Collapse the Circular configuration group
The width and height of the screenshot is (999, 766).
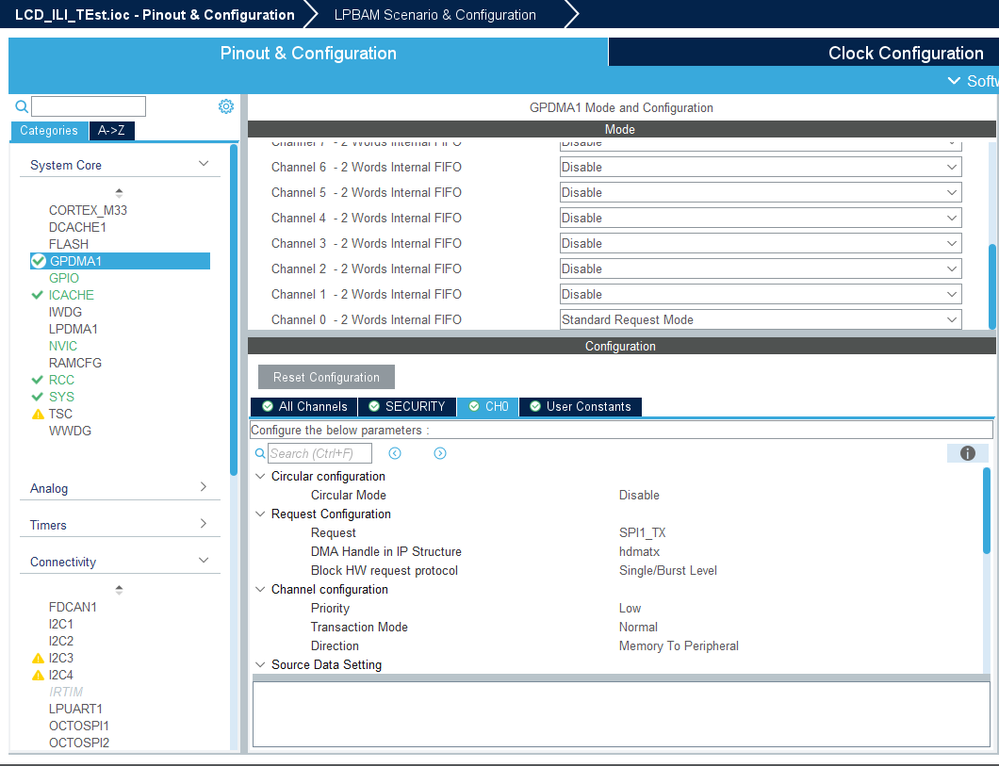261,476
